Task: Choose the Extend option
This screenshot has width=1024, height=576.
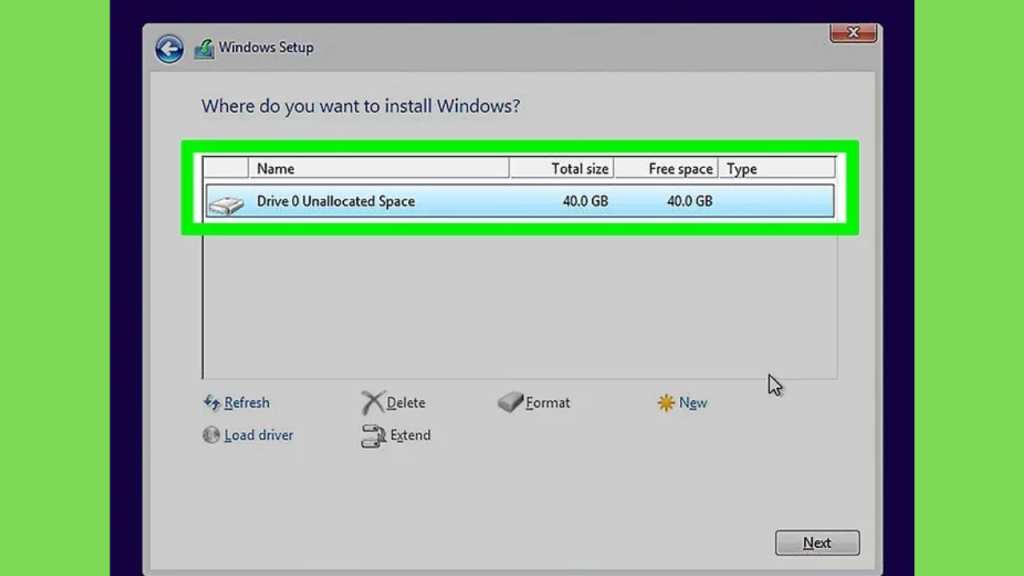Action: pos(410,435)
